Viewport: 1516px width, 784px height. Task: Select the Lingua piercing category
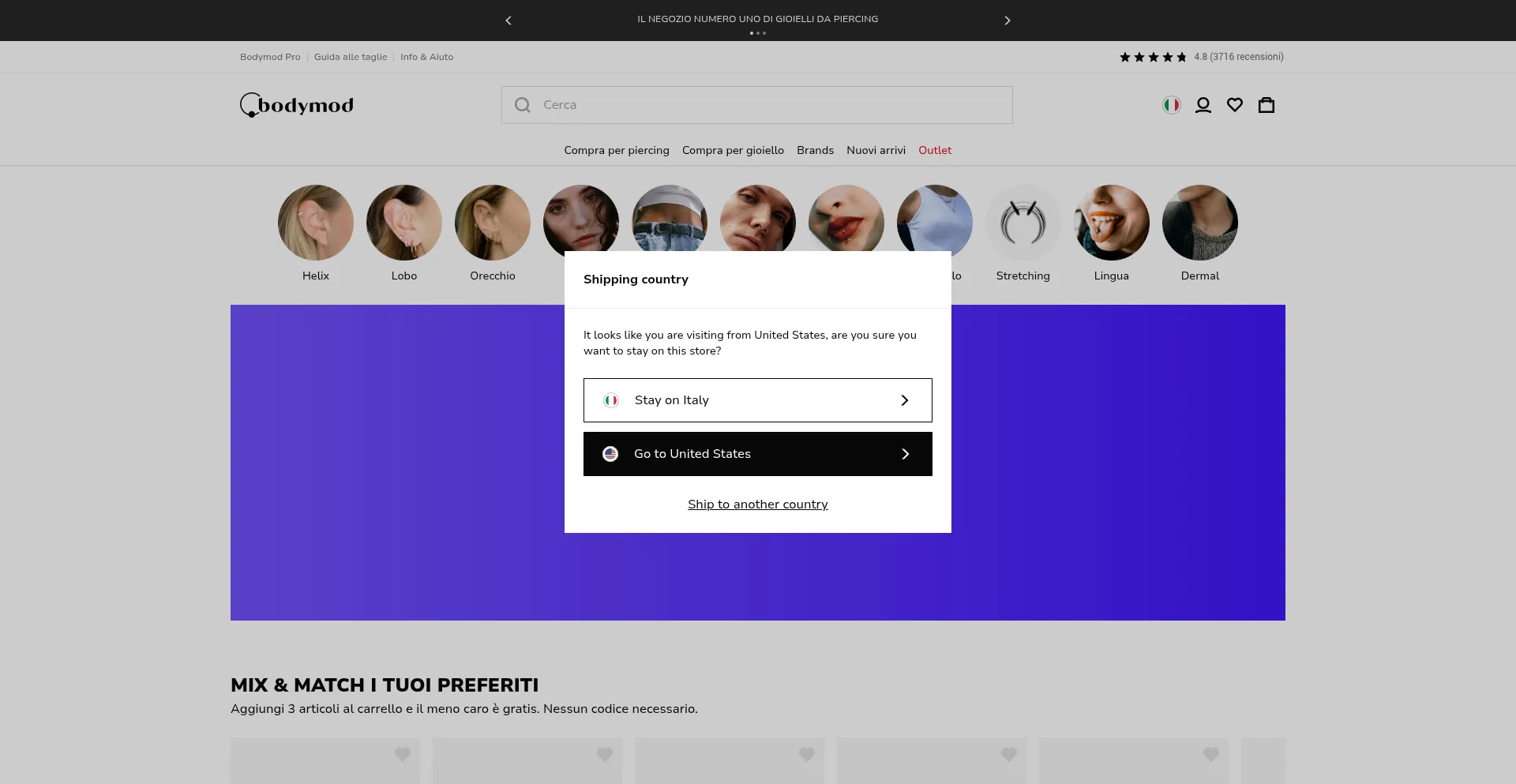point(1111,223)
